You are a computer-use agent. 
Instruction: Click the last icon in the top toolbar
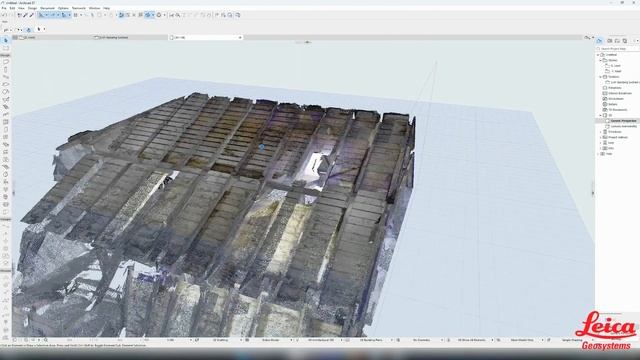point(238,15)
